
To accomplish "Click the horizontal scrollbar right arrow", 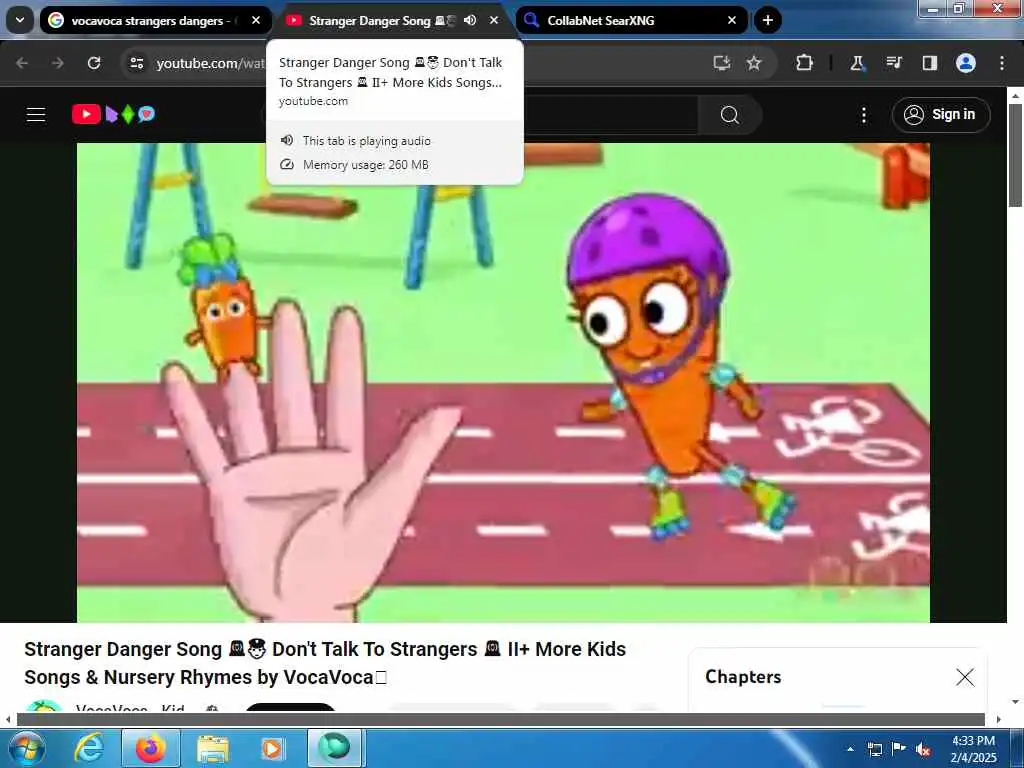I will (999, 719).
